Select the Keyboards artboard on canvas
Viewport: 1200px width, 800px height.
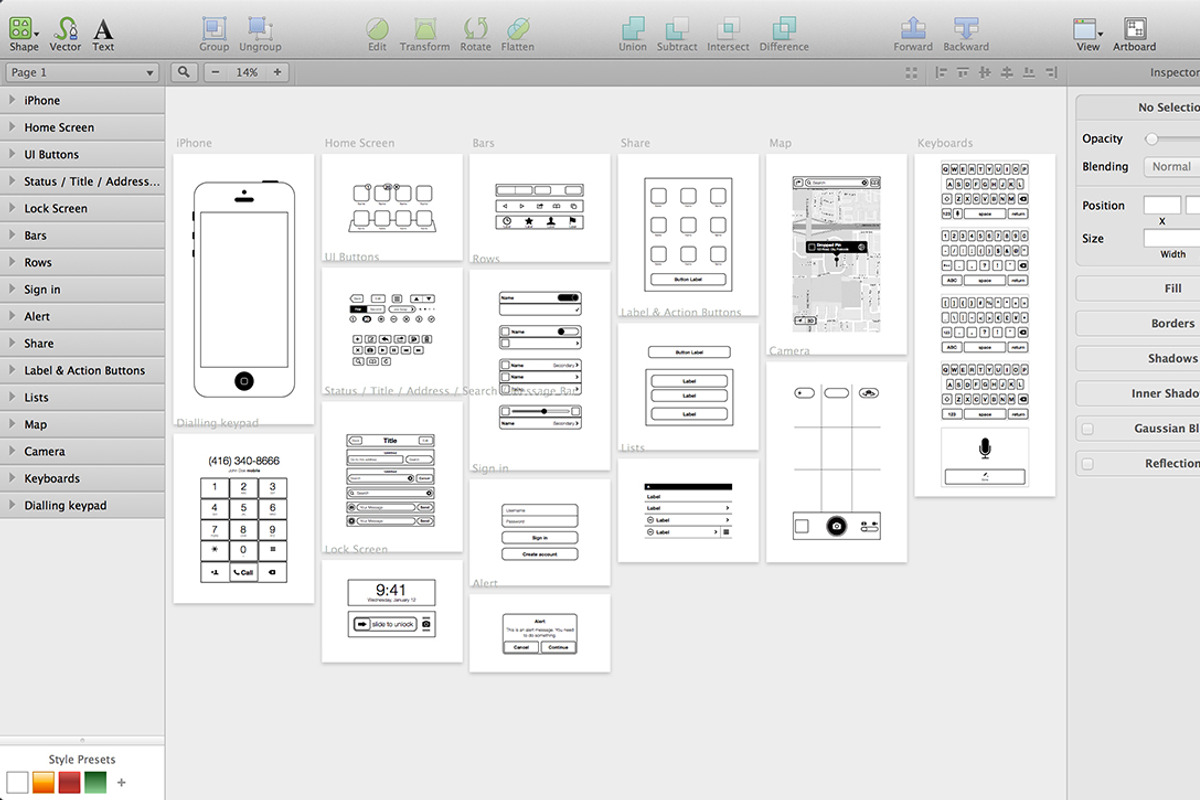985,325
